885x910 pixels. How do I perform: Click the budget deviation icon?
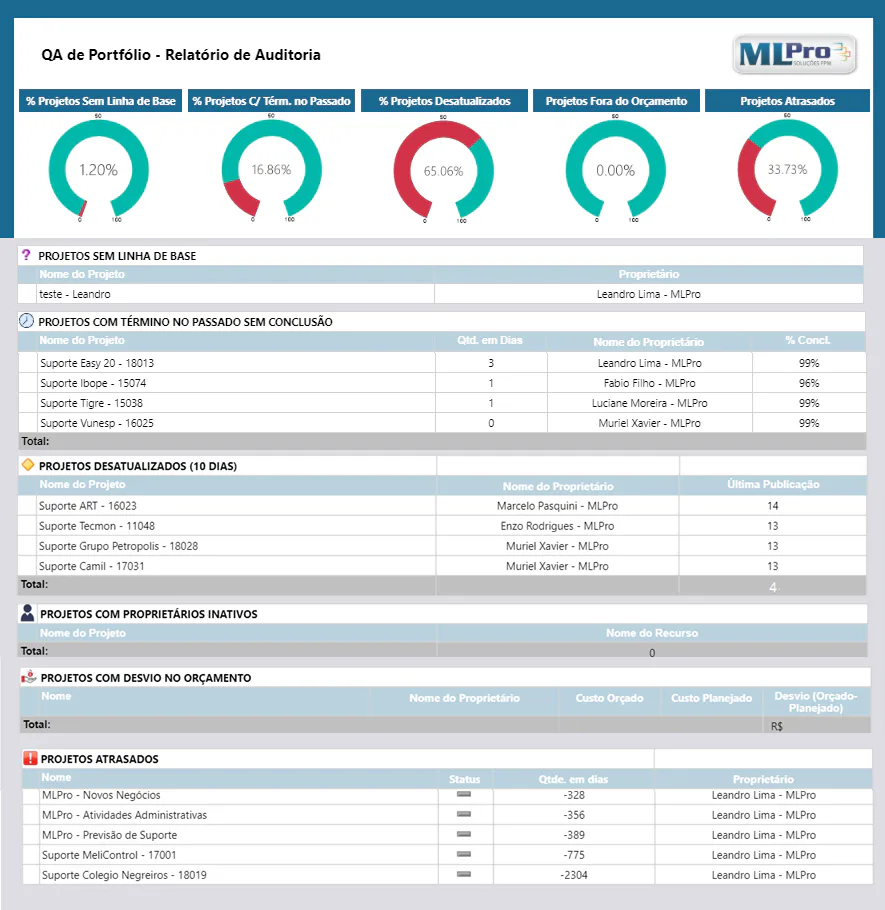pos(28,677)
